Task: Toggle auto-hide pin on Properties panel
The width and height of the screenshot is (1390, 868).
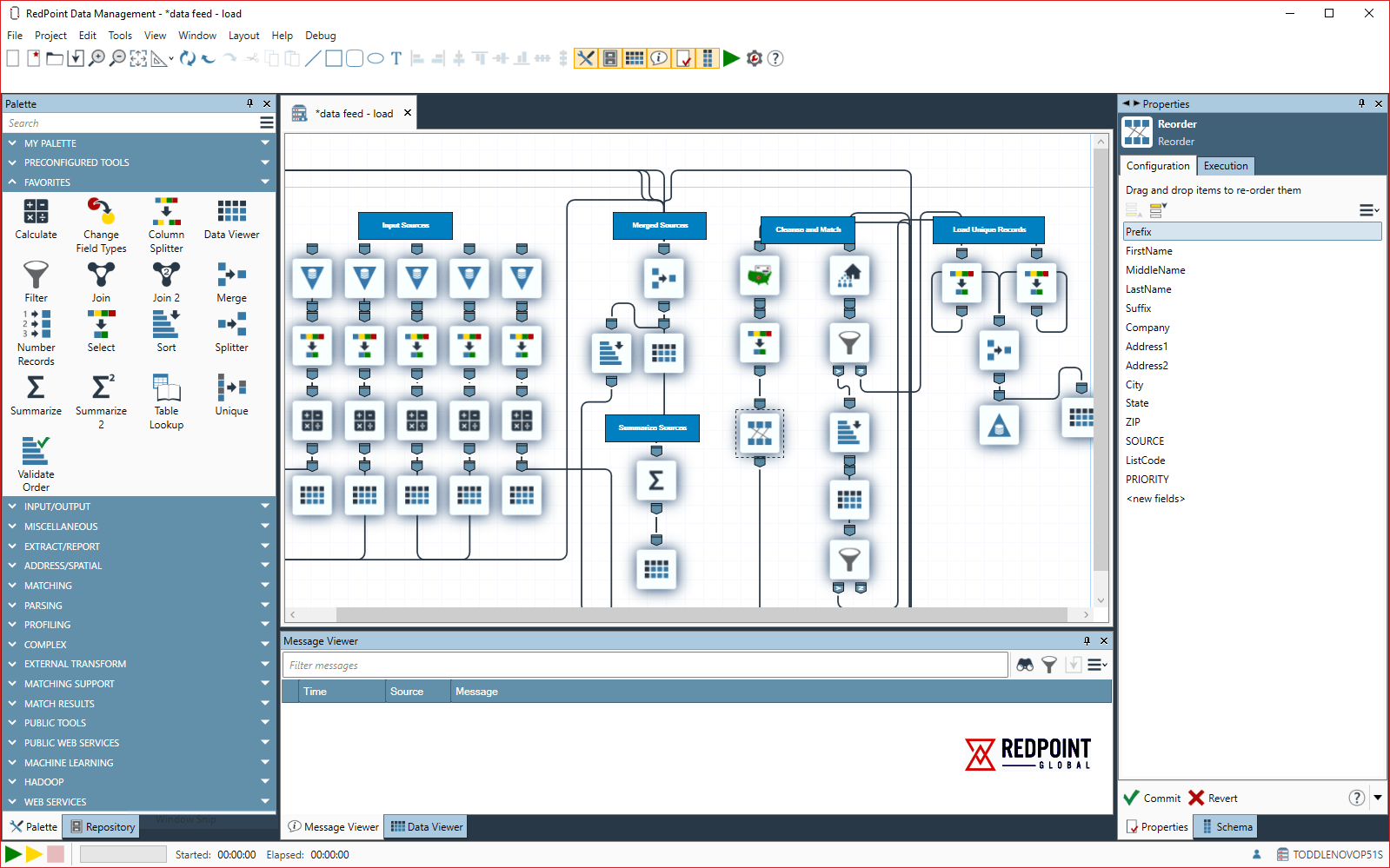Action: click(x=1361, y=103)
